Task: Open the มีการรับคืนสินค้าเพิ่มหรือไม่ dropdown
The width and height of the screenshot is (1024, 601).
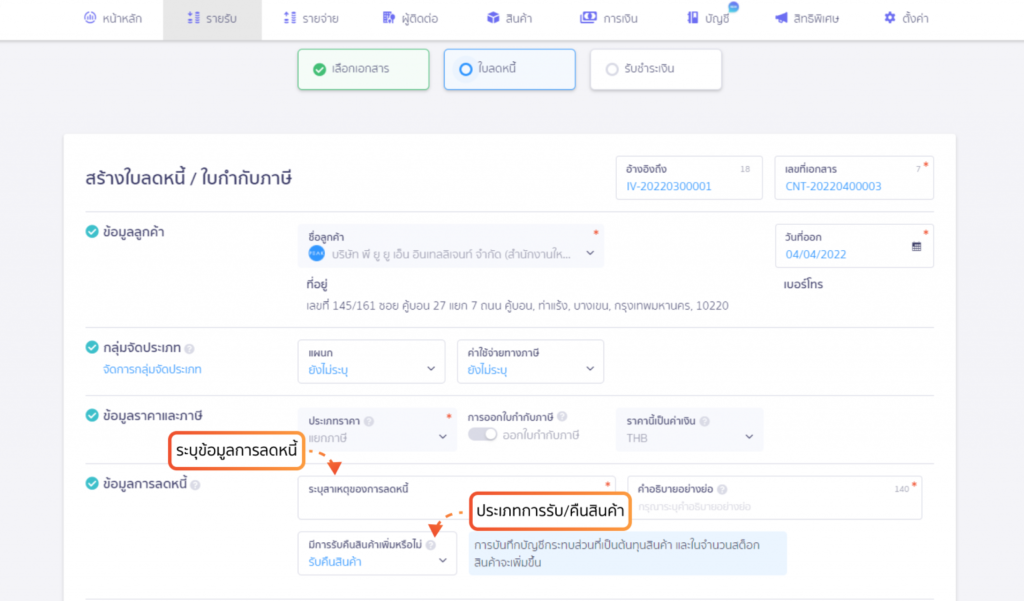Action: (x=377, y=553)
